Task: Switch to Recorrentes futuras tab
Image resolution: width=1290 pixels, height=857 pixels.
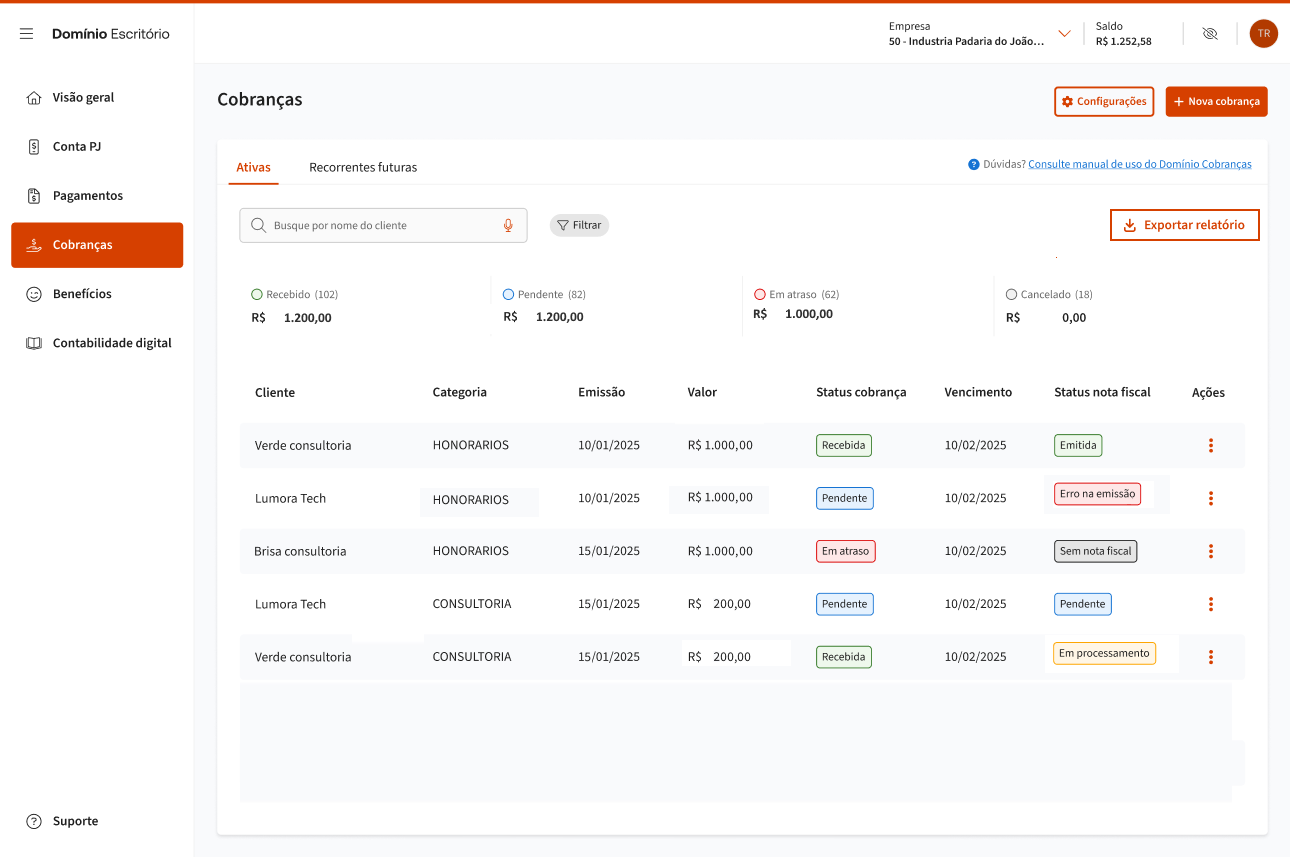Action: 363,167
